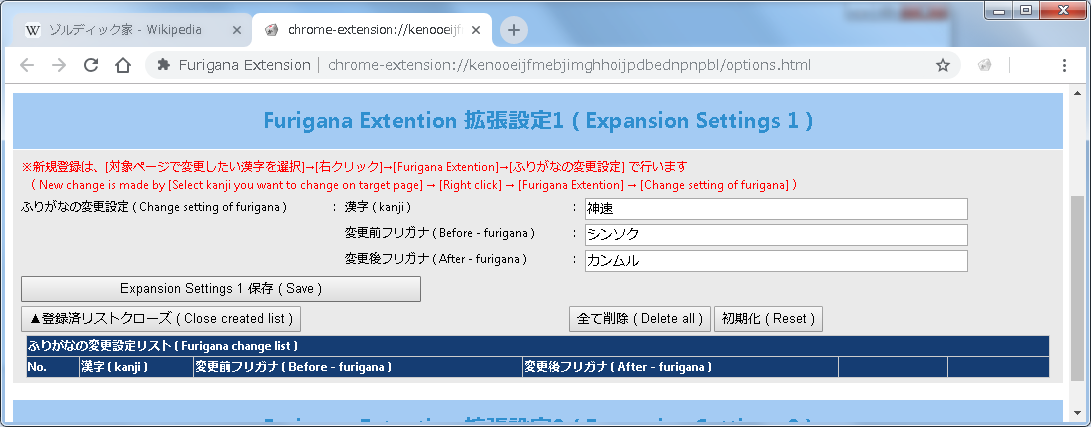Reload the options page

tap(91, 65)
